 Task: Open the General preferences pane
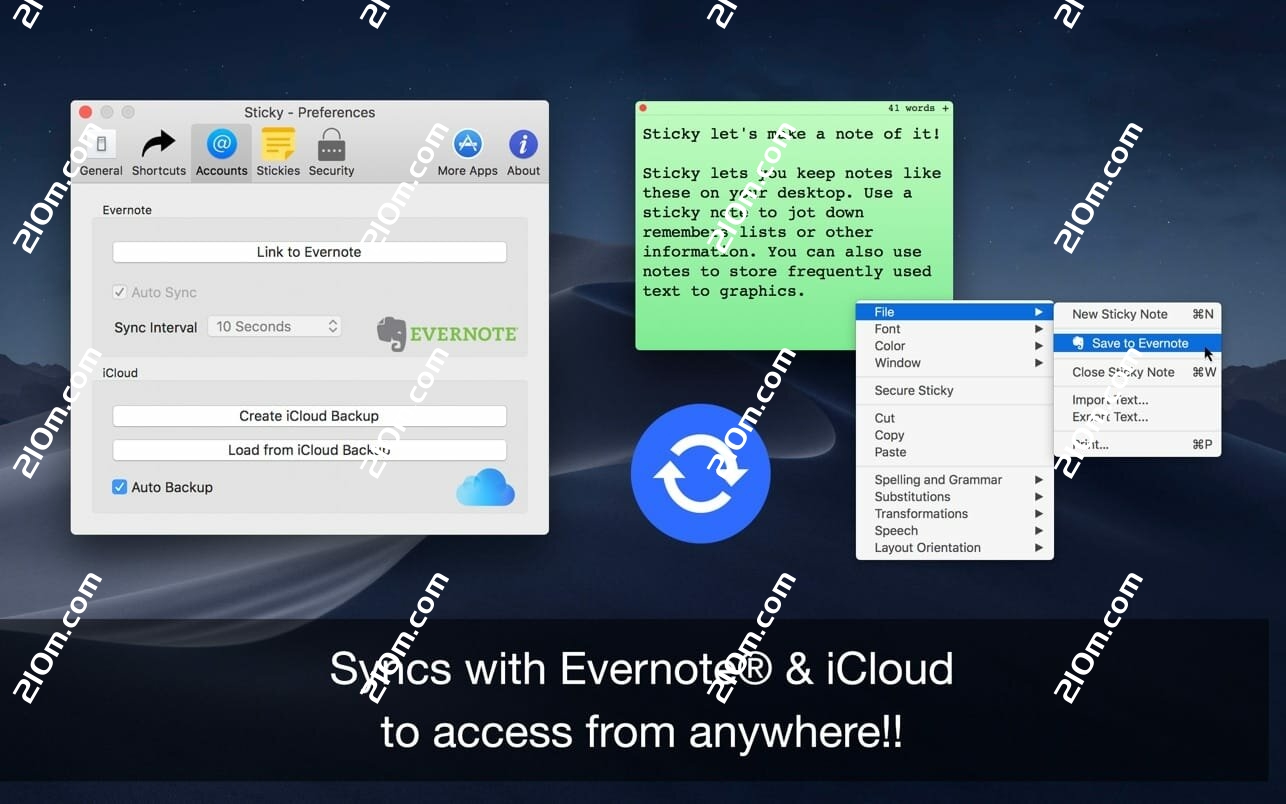pos(101,154)
